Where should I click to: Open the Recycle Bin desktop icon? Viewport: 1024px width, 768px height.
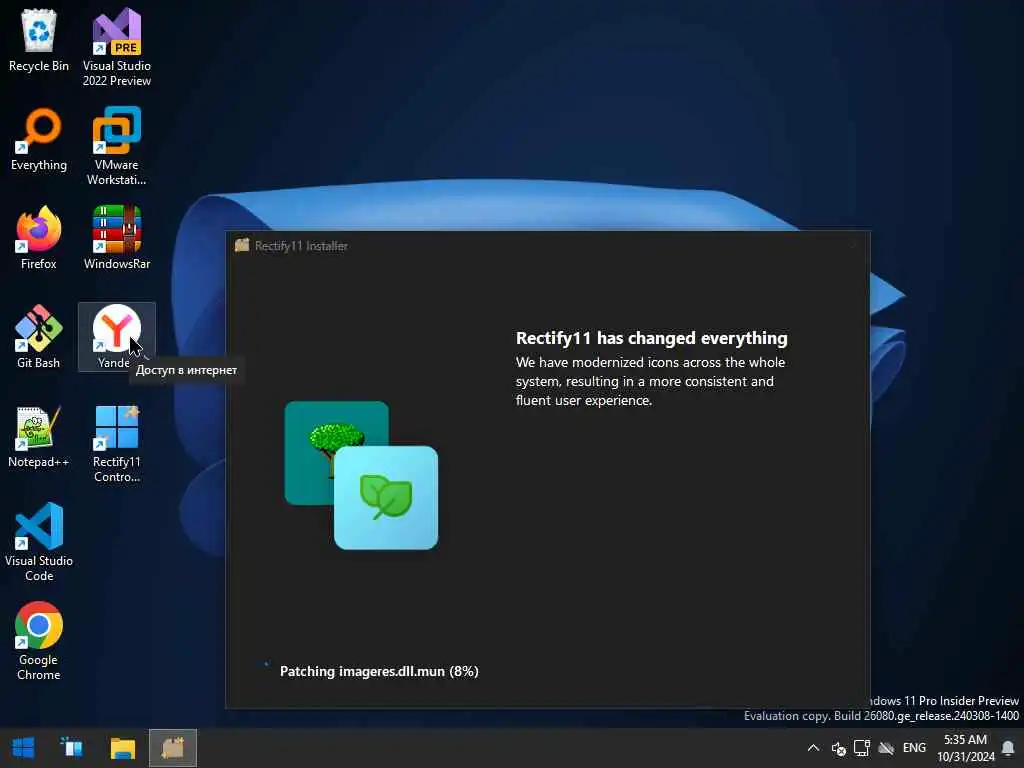[x=39, y=40]
